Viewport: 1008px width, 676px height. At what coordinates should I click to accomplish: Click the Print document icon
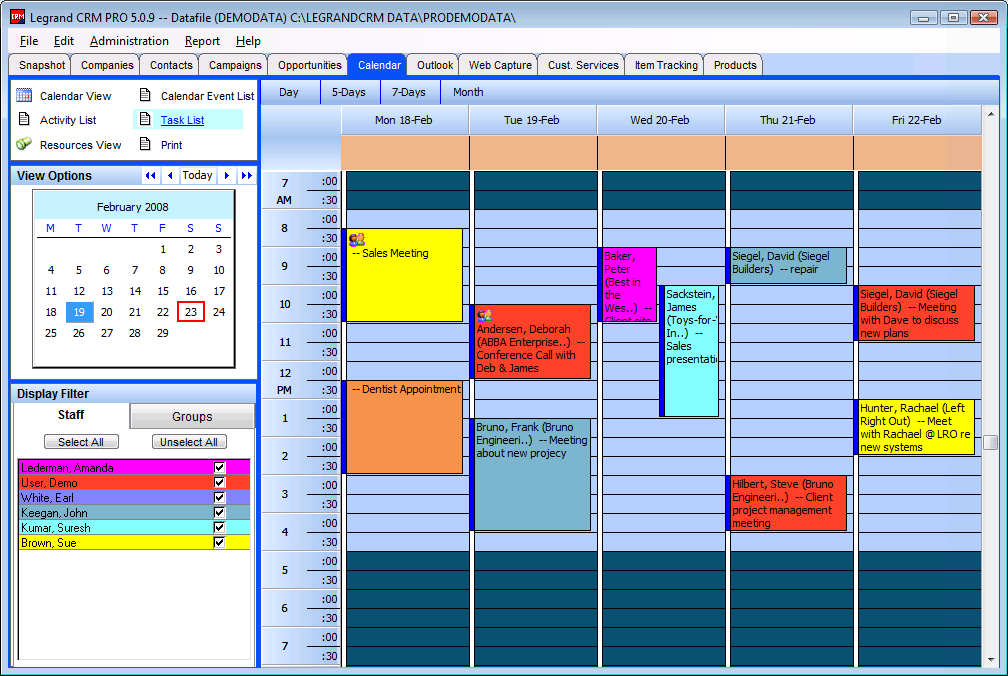(145, 144)
